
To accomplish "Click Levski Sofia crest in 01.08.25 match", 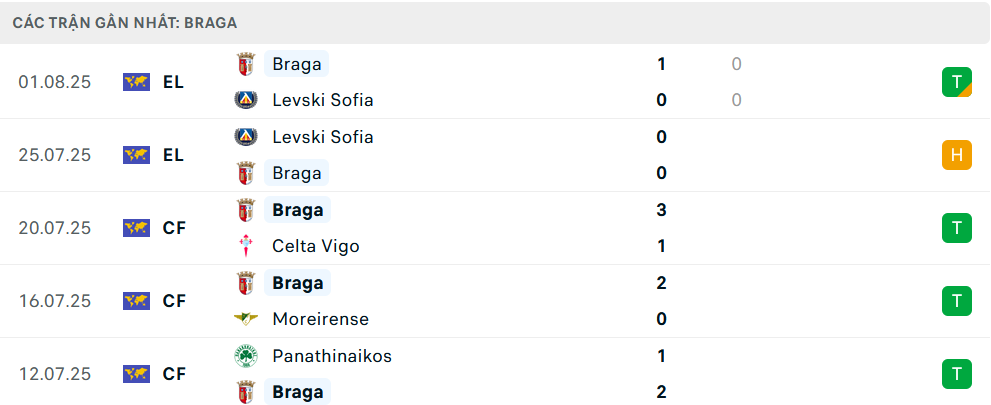I will tap(245, 100).
